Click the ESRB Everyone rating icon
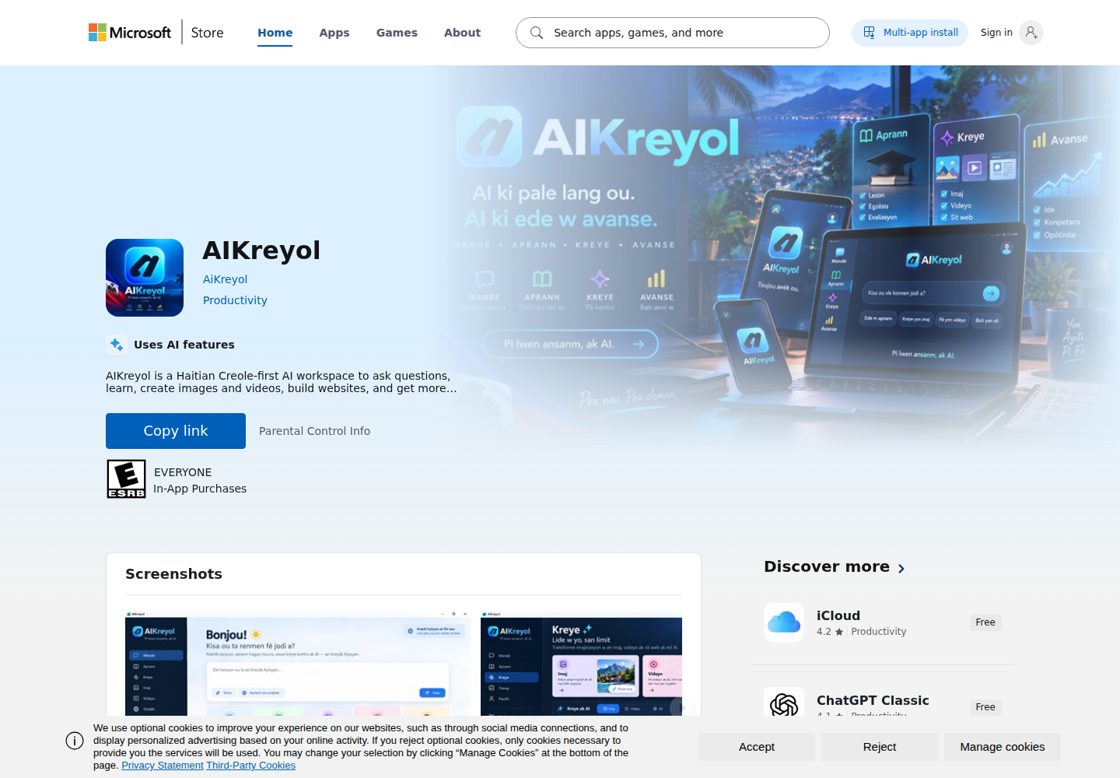Screen dimensions: 1120x778 126,479
